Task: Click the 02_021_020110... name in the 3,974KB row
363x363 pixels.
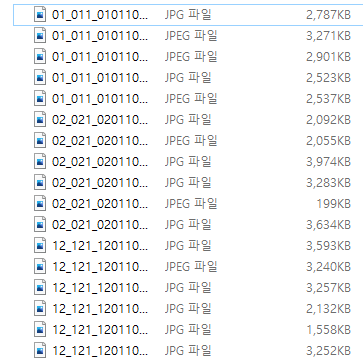Action: coord(100,162)
